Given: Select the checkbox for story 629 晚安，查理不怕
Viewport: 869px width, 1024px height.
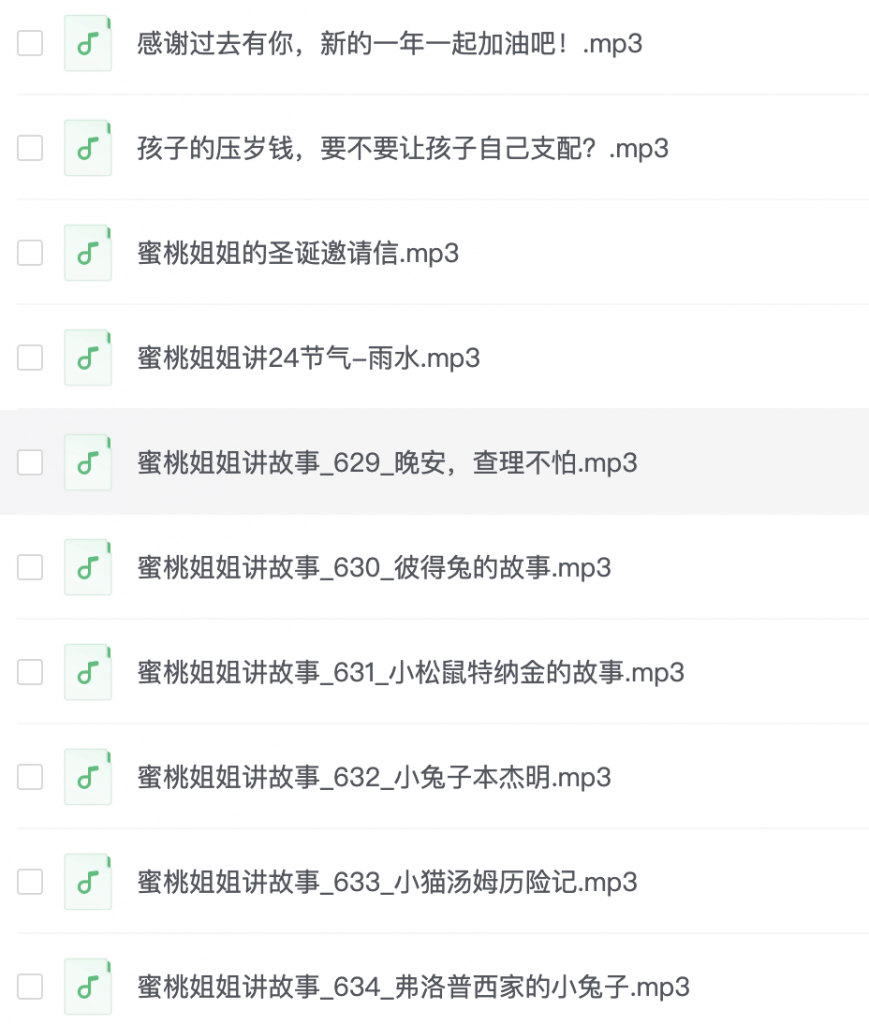Looking at the screenshot, I should click(x=30, y=462).
